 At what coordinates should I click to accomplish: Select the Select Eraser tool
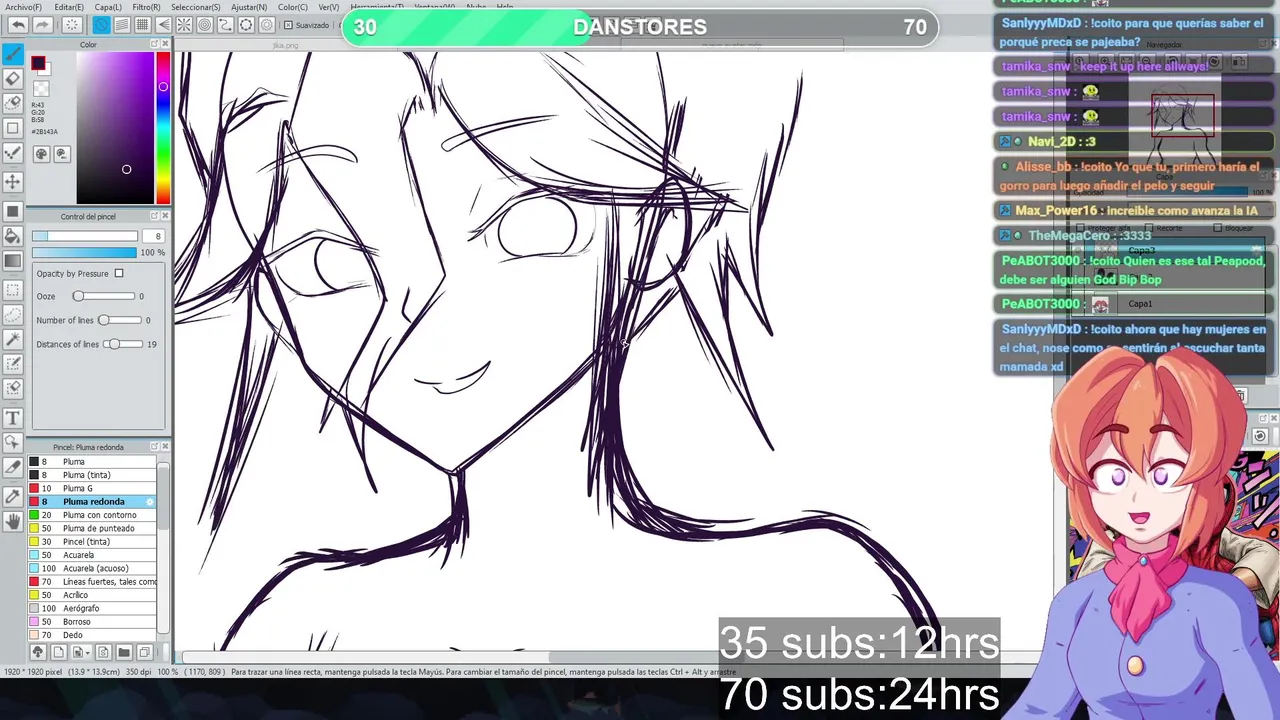tap(13, 388)
